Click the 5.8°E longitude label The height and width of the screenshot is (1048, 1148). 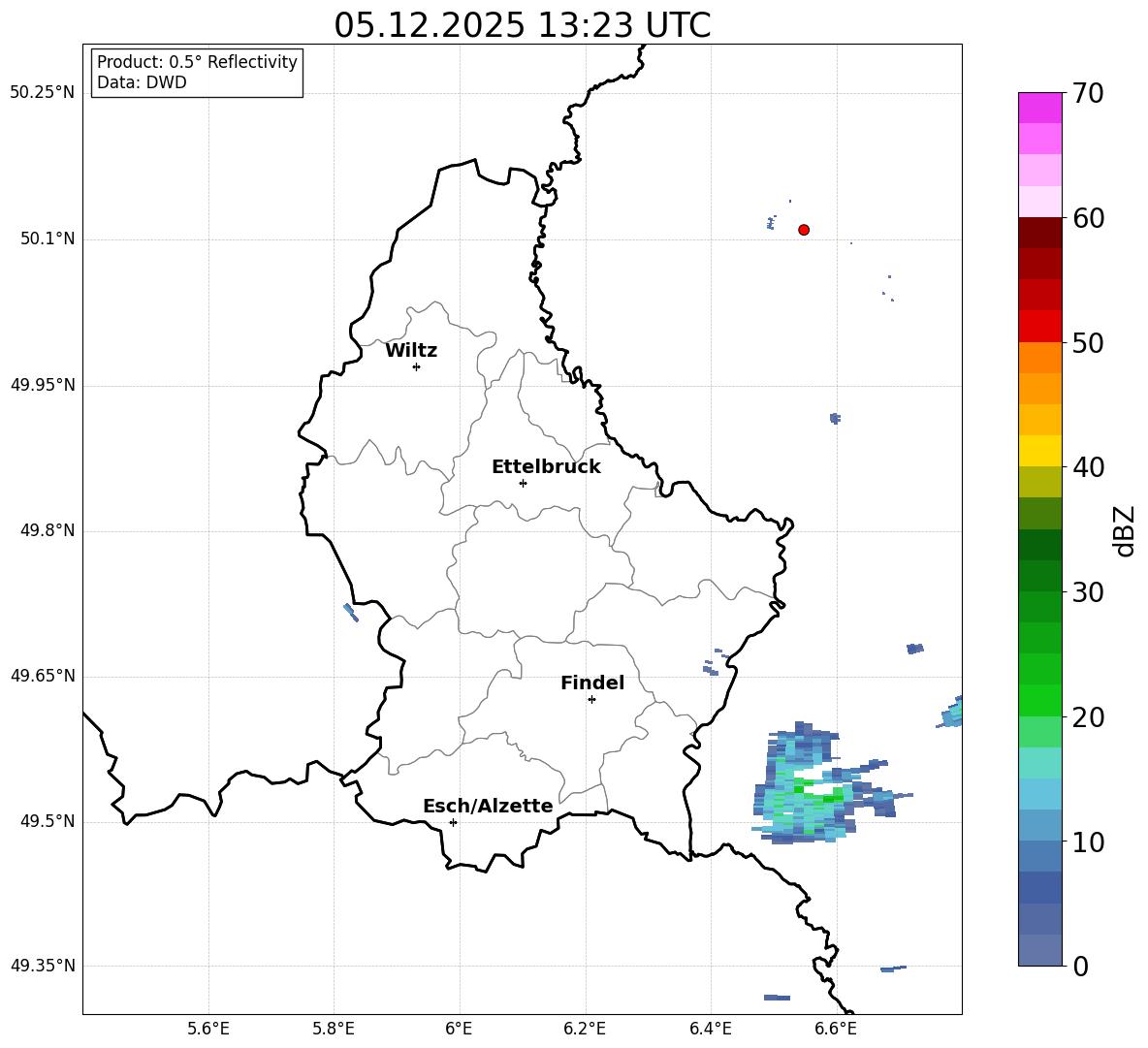click(x=334, y=1030)
